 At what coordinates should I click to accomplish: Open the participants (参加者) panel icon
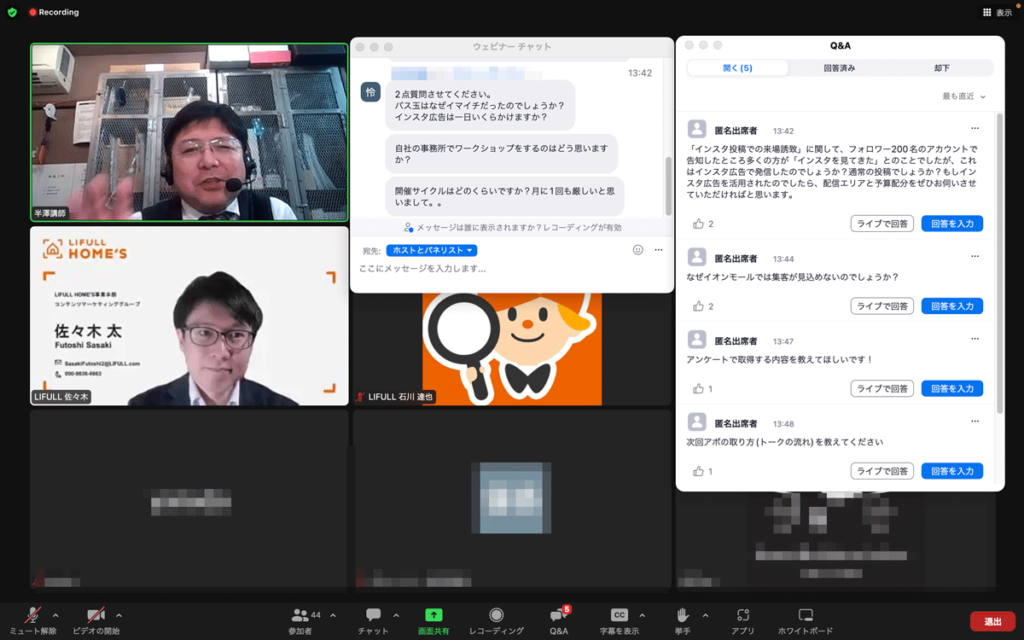click(300, 614)
